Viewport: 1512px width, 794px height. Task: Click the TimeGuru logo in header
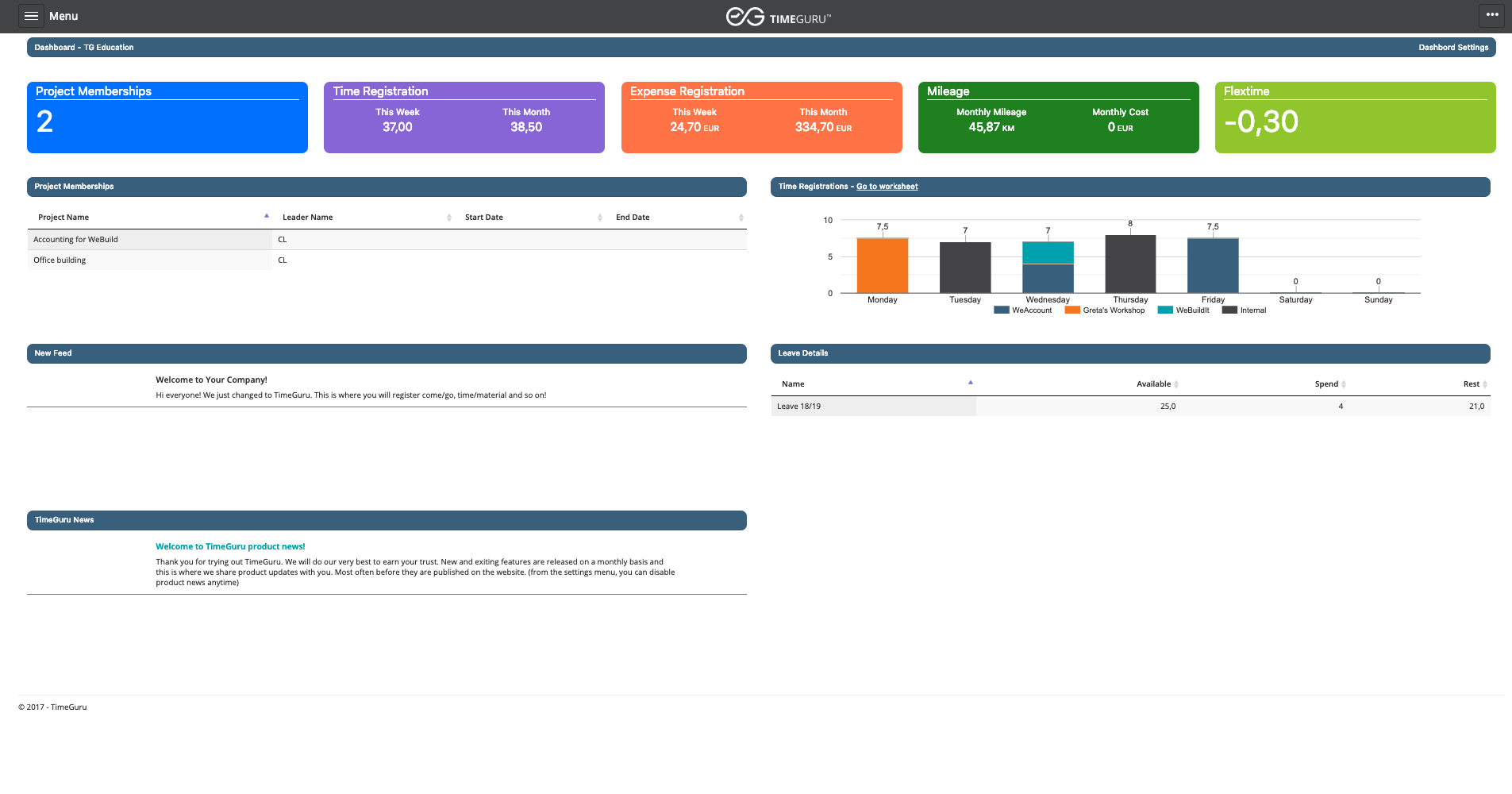point(778,17)
